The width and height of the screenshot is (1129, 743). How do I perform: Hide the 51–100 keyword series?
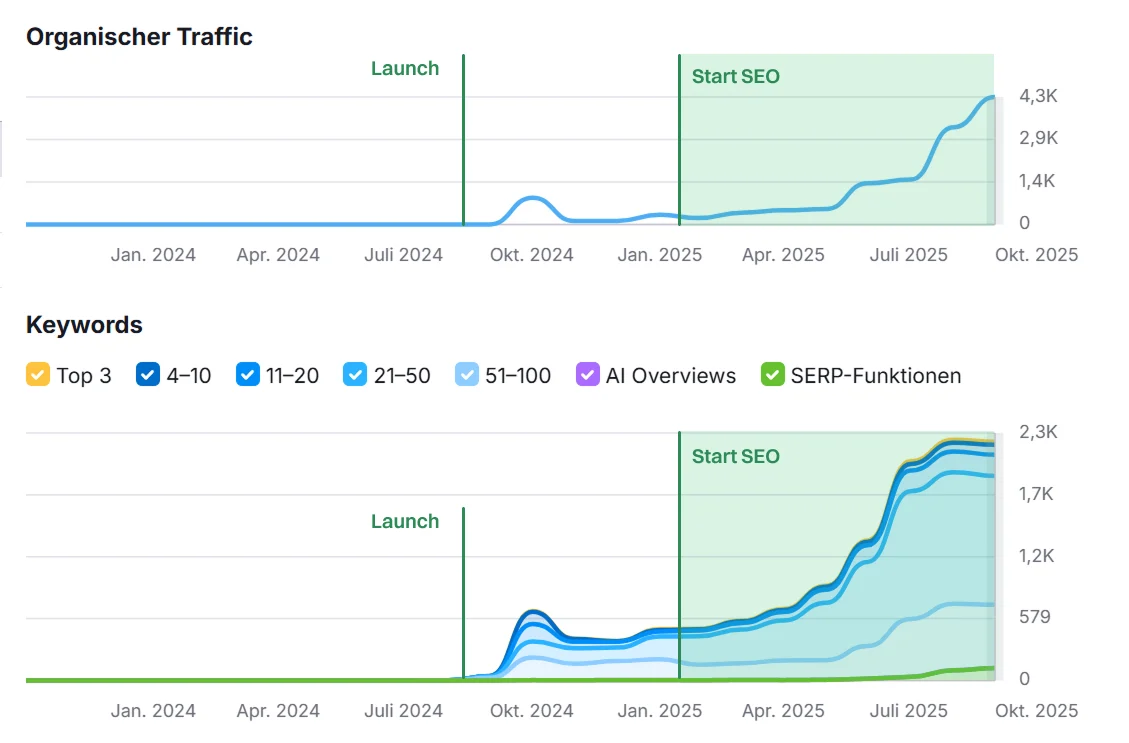(x=466, y=375)
